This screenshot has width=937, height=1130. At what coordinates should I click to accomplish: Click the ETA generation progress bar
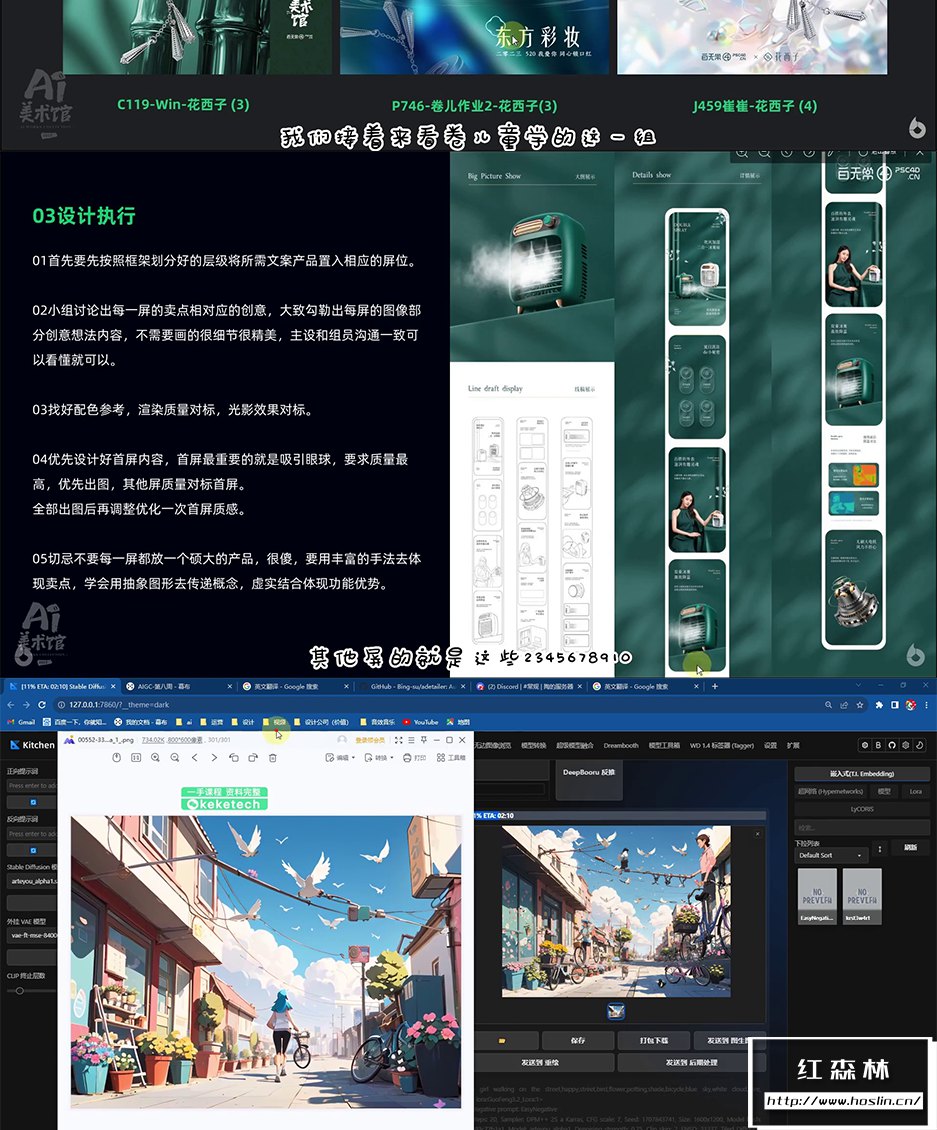pos(620,816)
